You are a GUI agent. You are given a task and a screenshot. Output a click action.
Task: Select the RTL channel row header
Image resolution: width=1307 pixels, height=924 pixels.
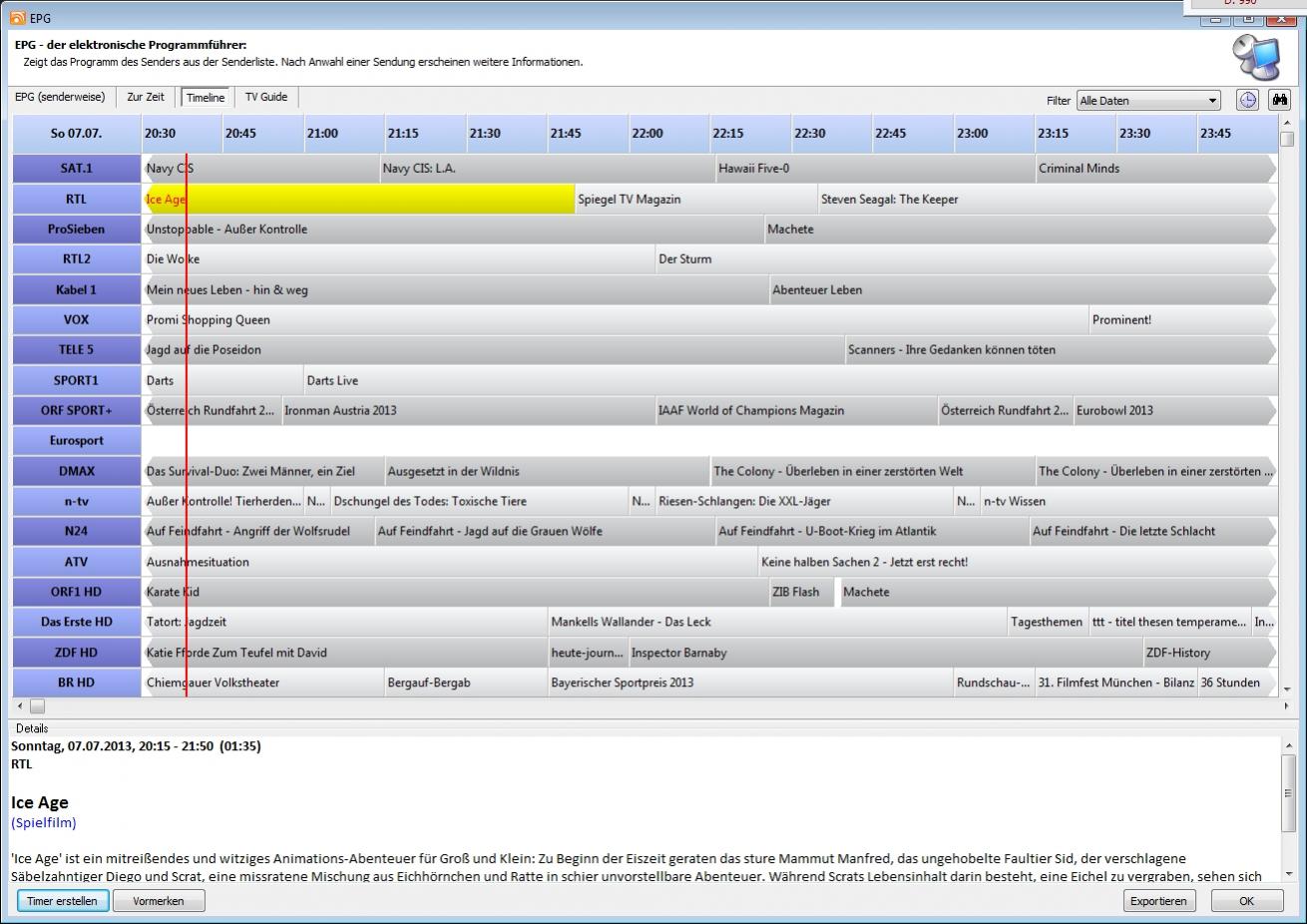(x=77, y=199)
